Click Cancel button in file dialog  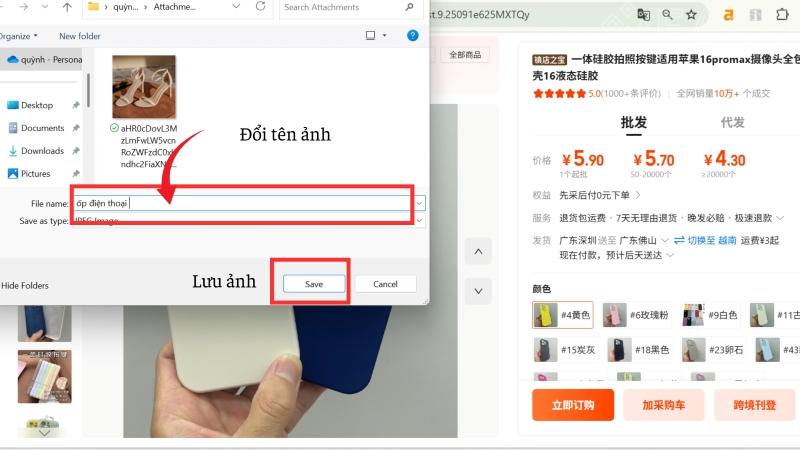pyautogui.click(x=385, y=284)
